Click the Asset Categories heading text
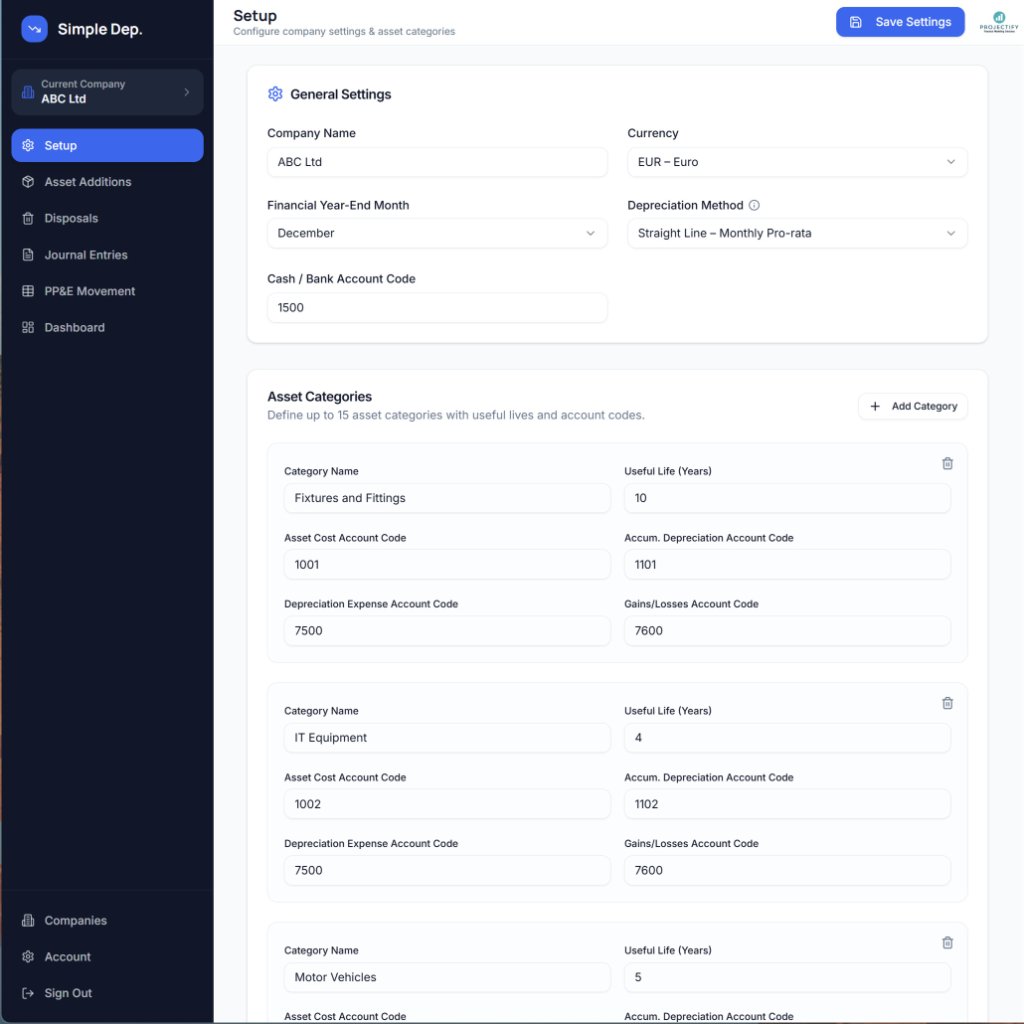The width and height of the screenshot is (1024, 1024). 319,396
